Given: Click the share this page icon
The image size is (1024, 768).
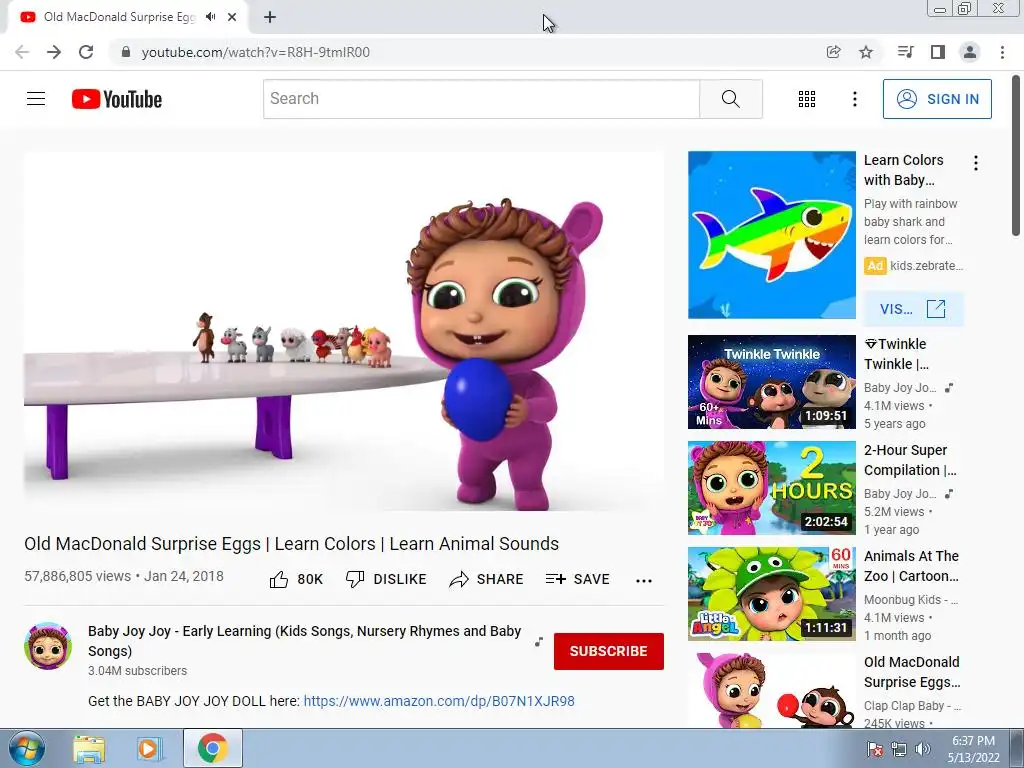Looking at the screenshot, I should click(x=833, y=52).
